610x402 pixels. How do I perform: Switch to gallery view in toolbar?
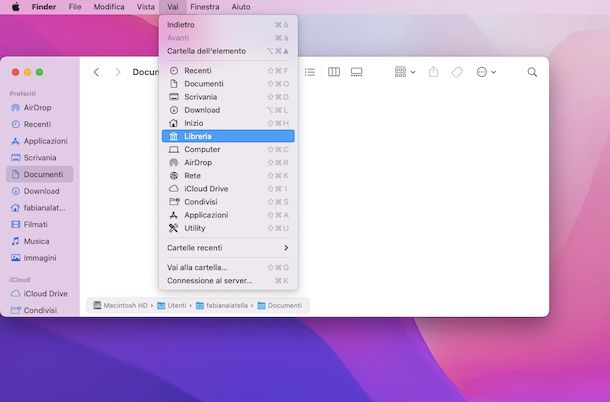356,72
